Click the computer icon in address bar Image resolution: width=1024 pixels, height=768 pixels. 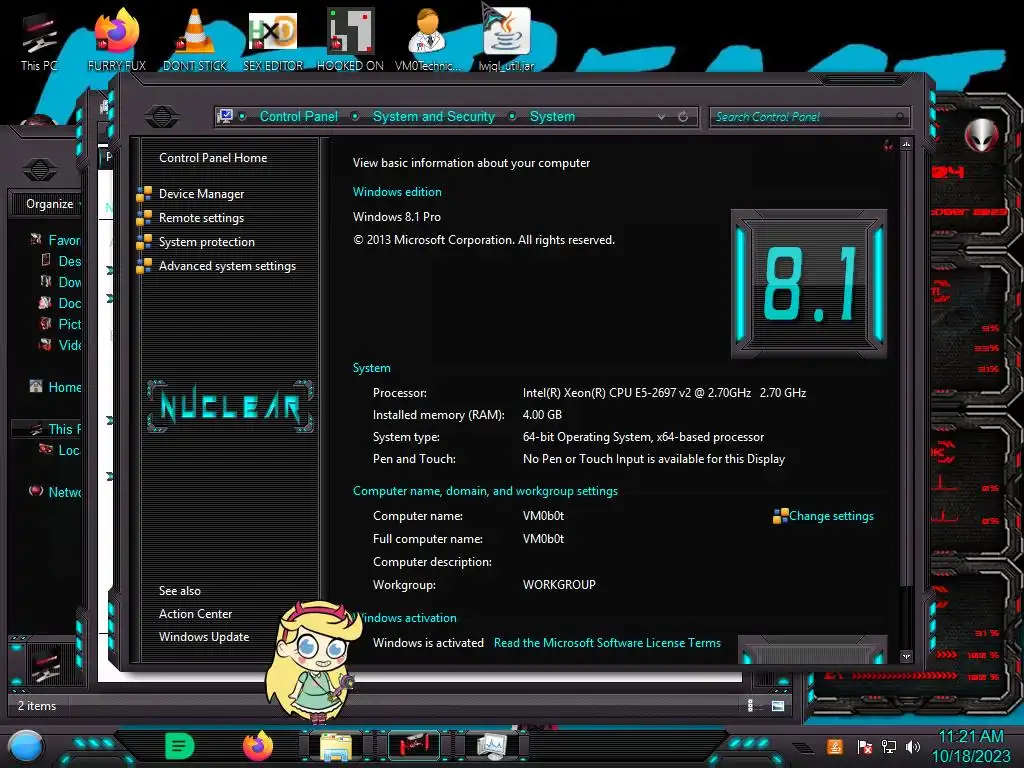225,117
